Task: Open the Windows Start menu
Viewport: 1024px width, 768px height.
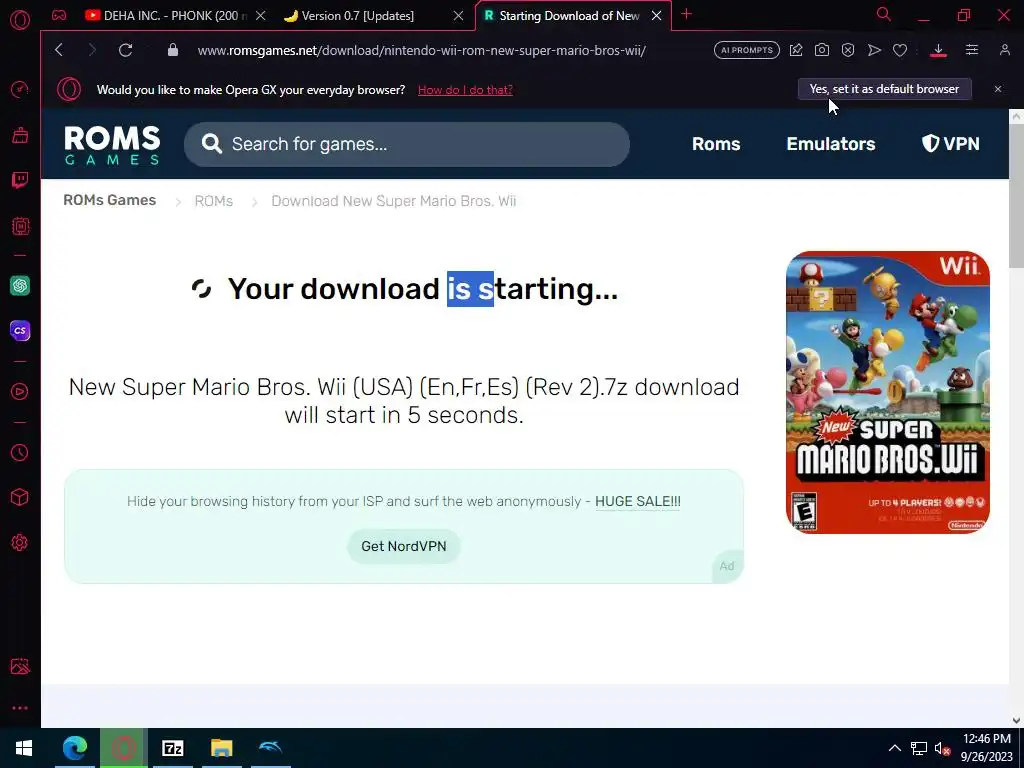Action: point(24,748)
